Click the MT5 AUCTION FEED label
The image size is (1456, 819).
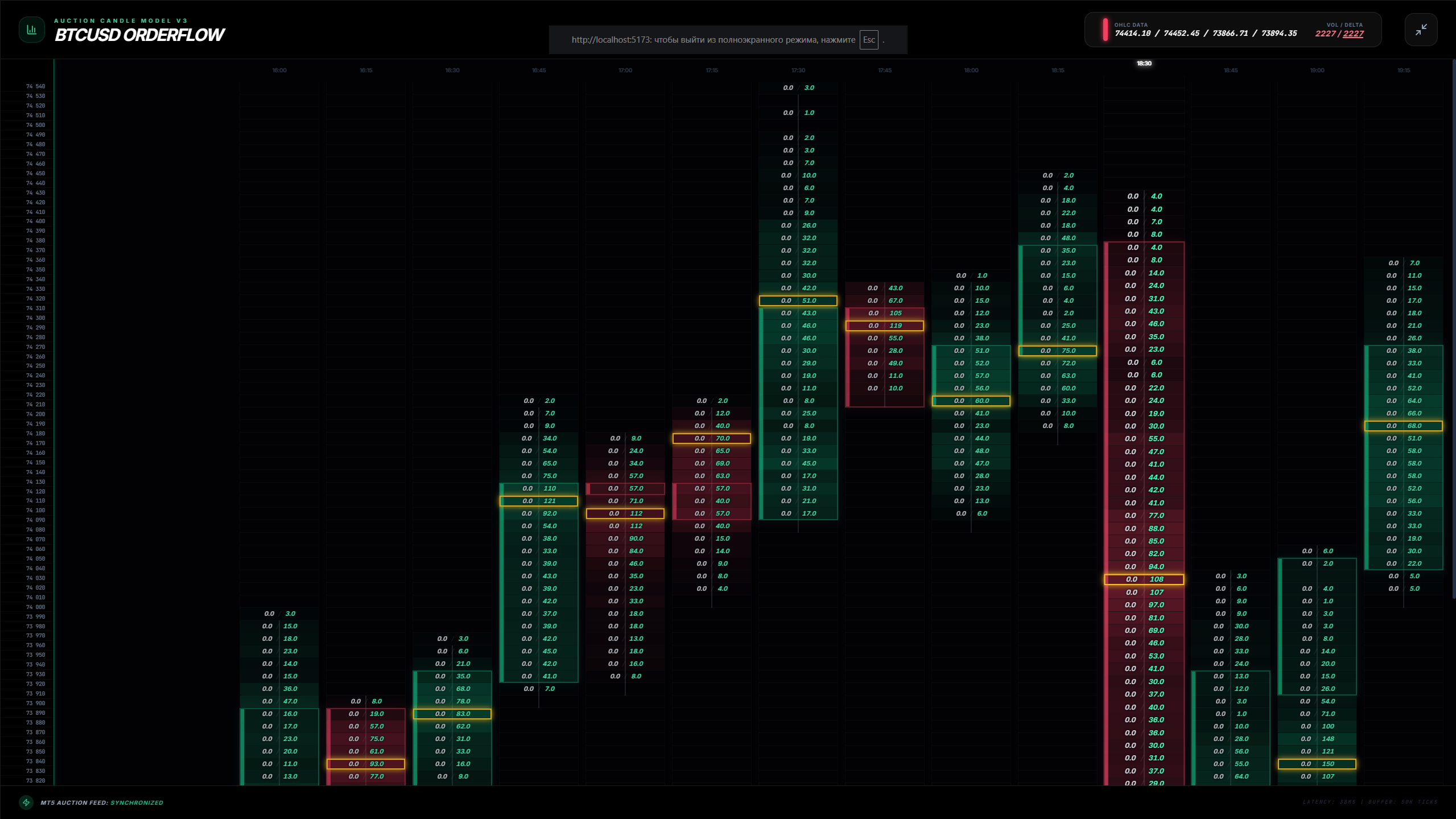coord(74,802)
